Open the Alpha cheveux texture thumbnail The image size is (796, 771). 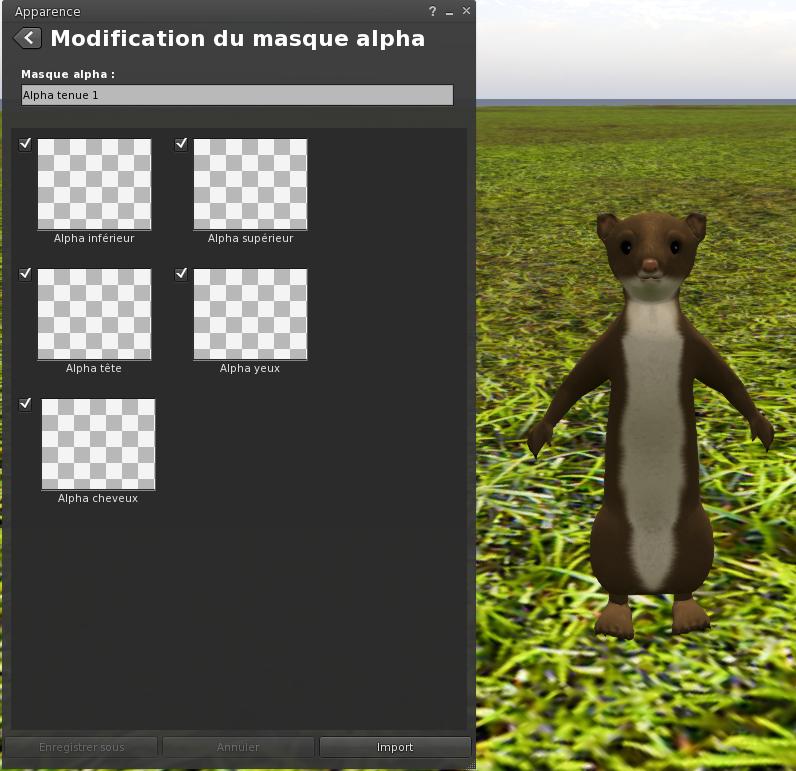(x=98, y=444)
